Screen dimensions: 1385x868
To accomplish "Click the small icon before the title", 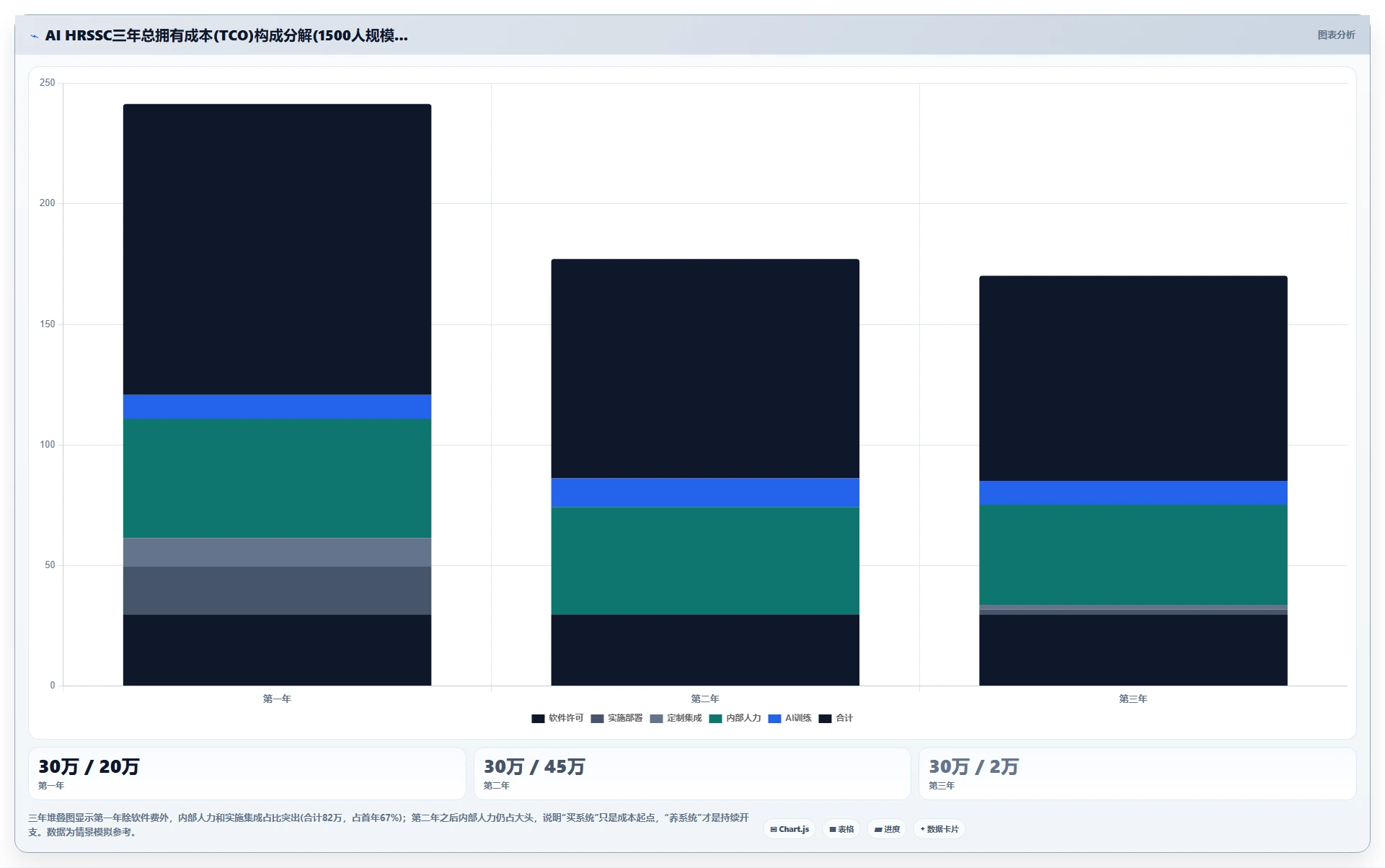I will pos(34,36).
